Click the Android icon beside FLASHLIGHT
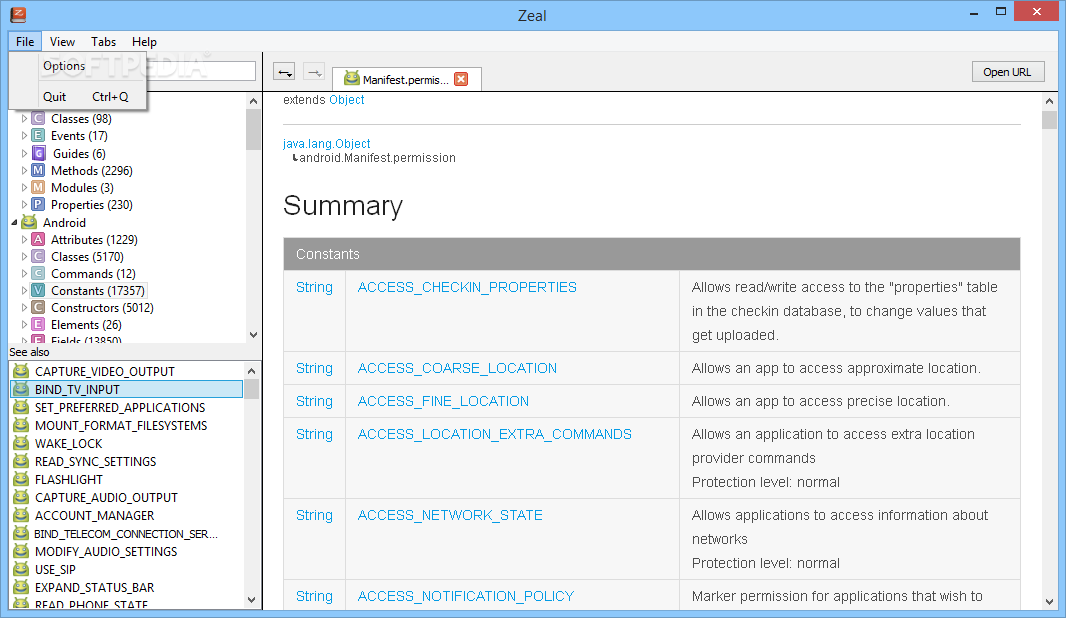Image resolution: width=1066 pixels, height=618 pixels. [x=22, y=479]
